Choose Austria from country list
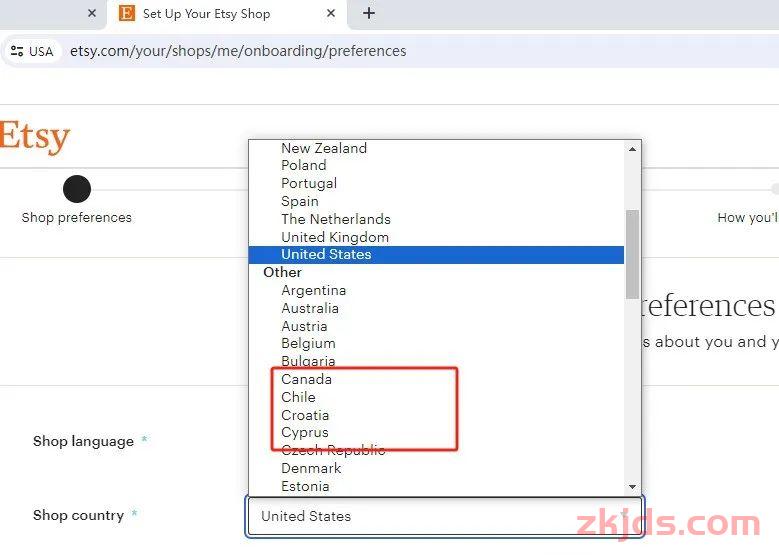The image size is (779, 555). click(436, 326)
